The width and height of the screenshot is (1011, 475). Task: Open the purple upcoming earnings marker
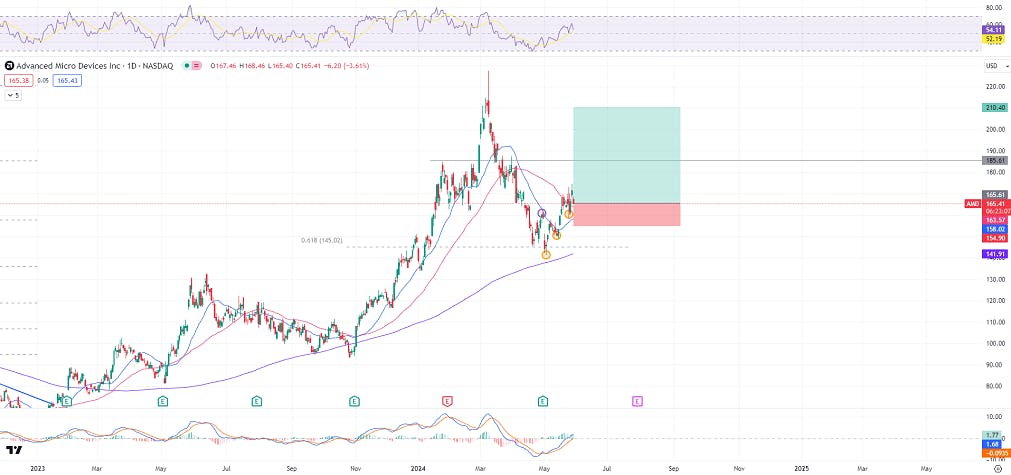click(637, 402)
